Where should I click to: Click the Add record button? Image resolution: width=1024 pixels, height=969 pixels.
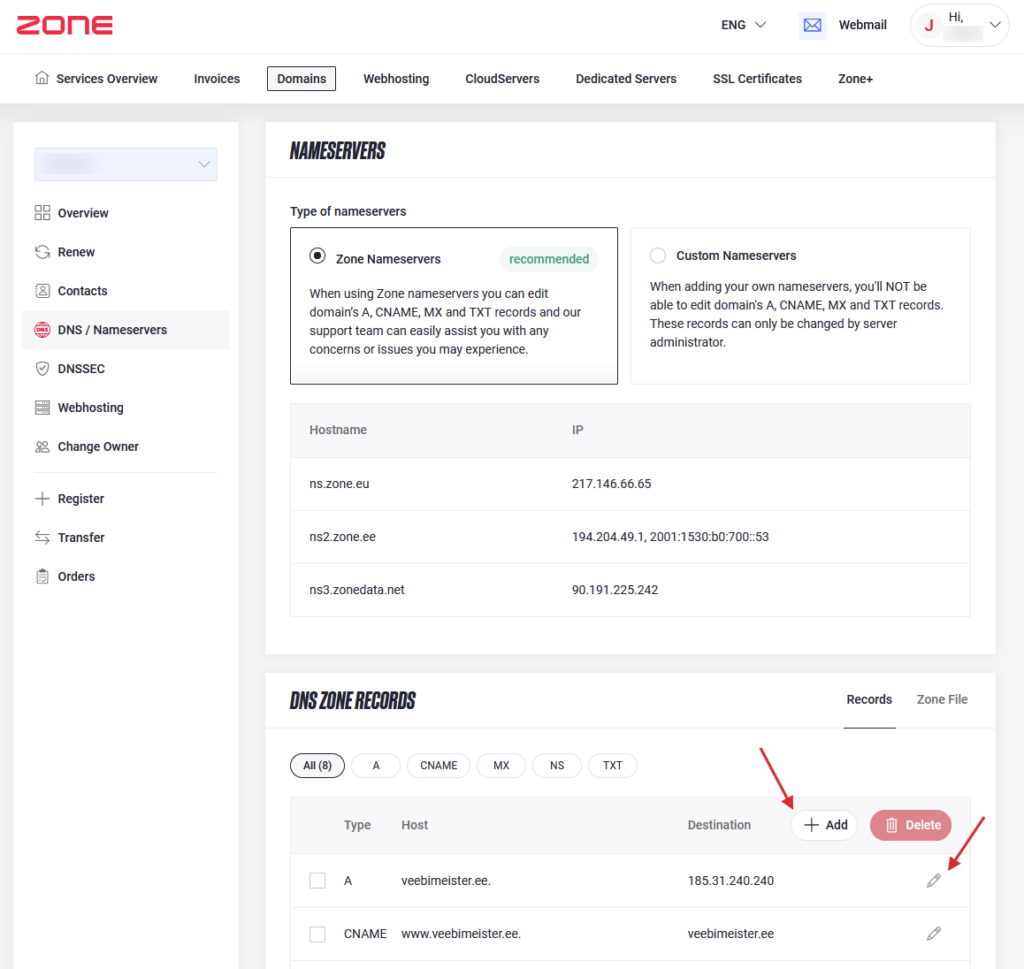(x=825, y=825)
